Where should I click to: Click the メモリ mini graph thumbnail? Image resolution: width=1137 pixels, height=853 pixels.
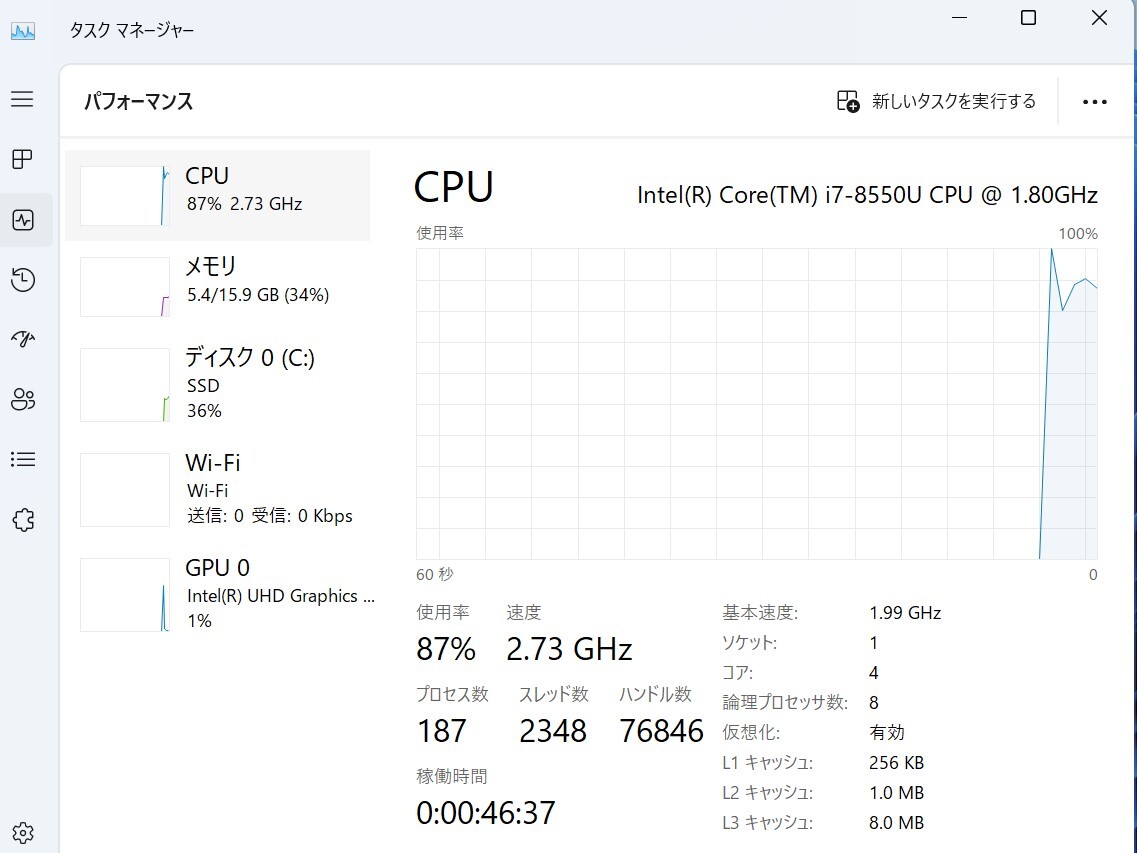pyautogui.click(x=125, y=287)
